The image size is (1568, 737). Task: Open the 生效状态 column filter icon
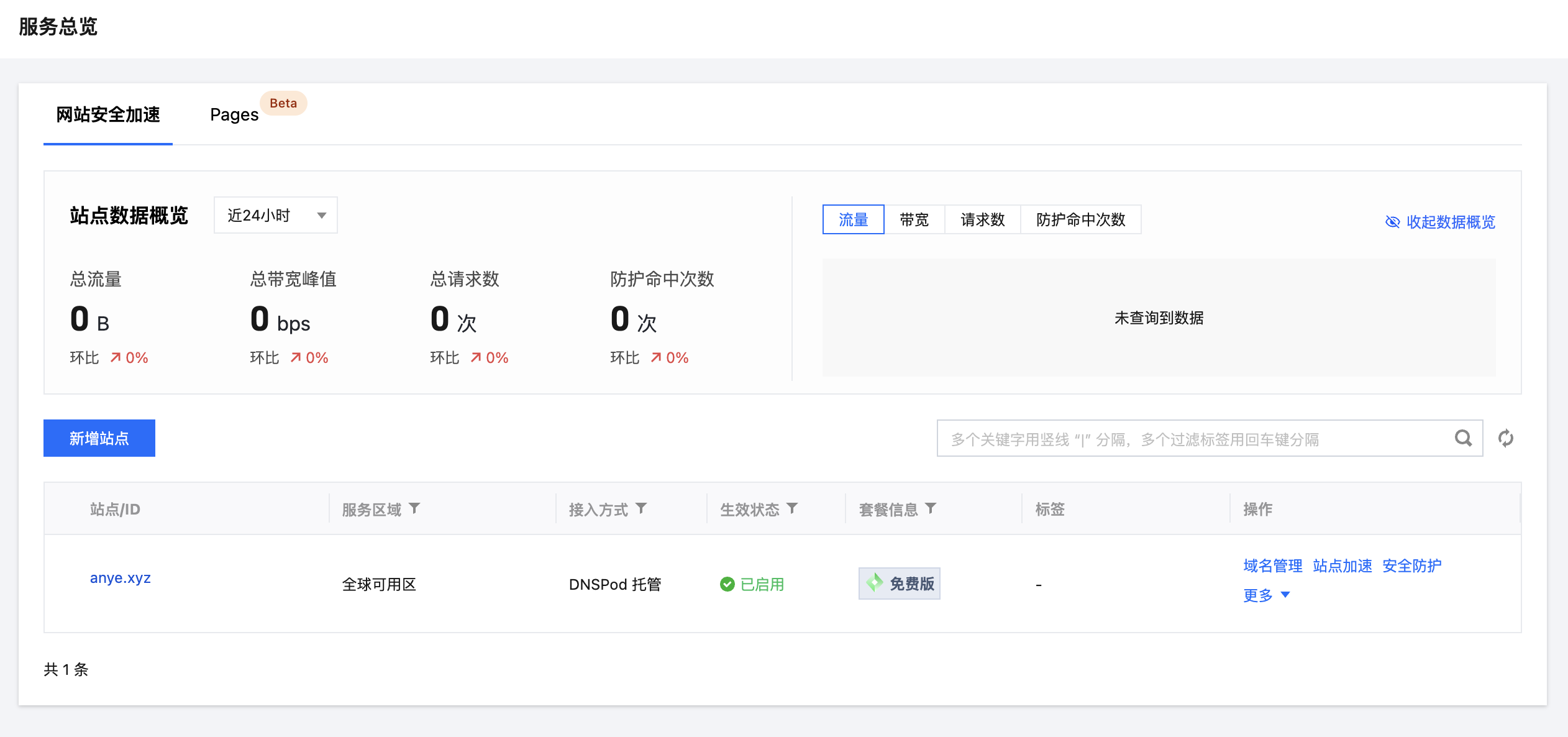pos(792,508)
